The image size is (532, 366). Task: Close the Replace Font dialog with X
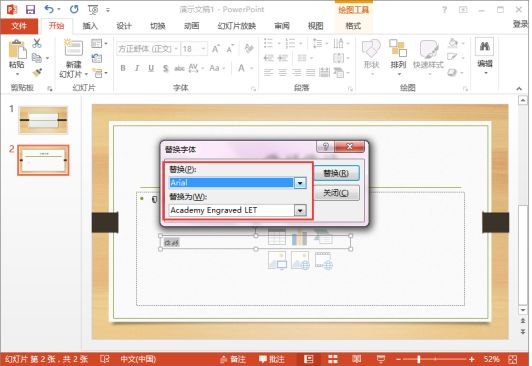[349, 147]
